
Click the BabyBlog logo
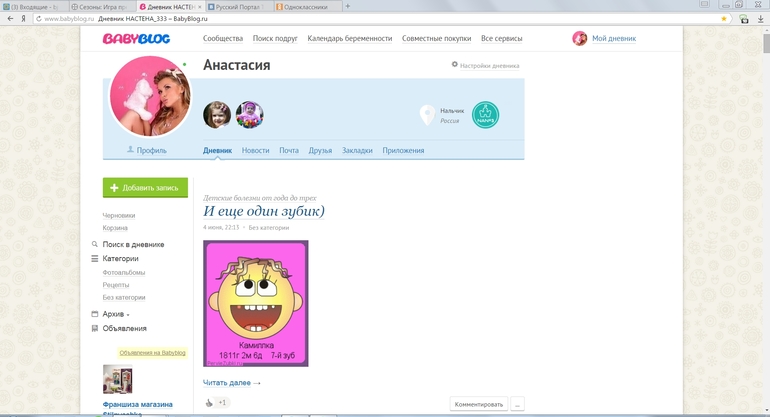pyautogui.click(x=136, y=39)
